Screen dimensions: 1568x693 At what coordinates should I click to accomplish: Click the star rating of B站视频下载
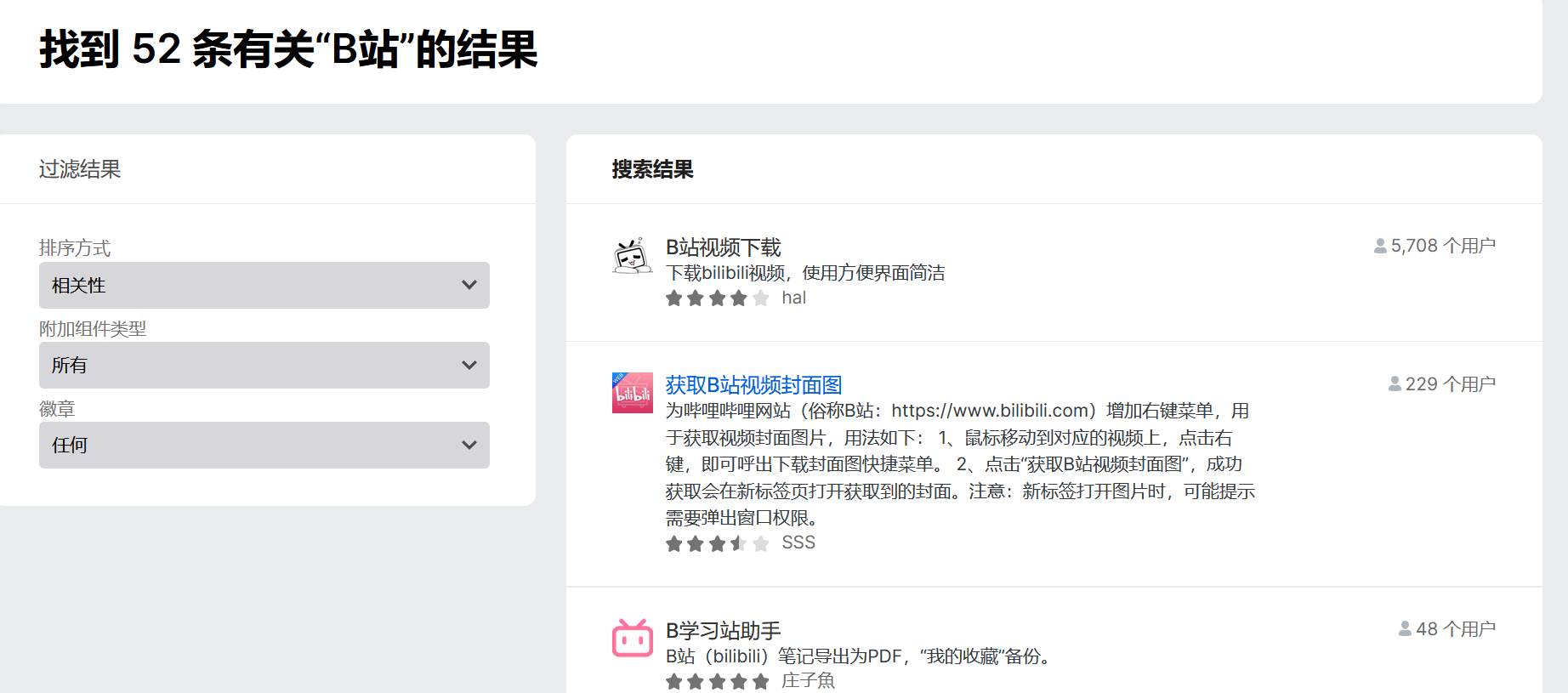(718, 298)
